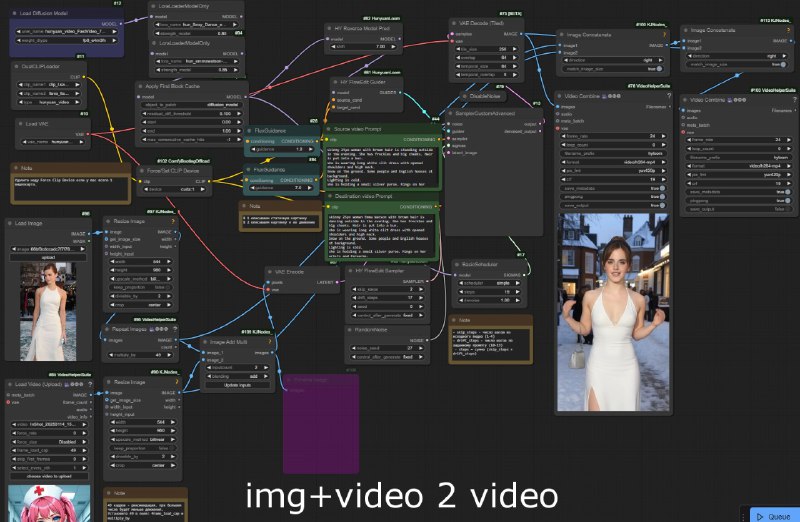Click the play icon on the Queue button
Viewport: 800px width, 522px height.
pyautogui.click(x=760, y=517)
